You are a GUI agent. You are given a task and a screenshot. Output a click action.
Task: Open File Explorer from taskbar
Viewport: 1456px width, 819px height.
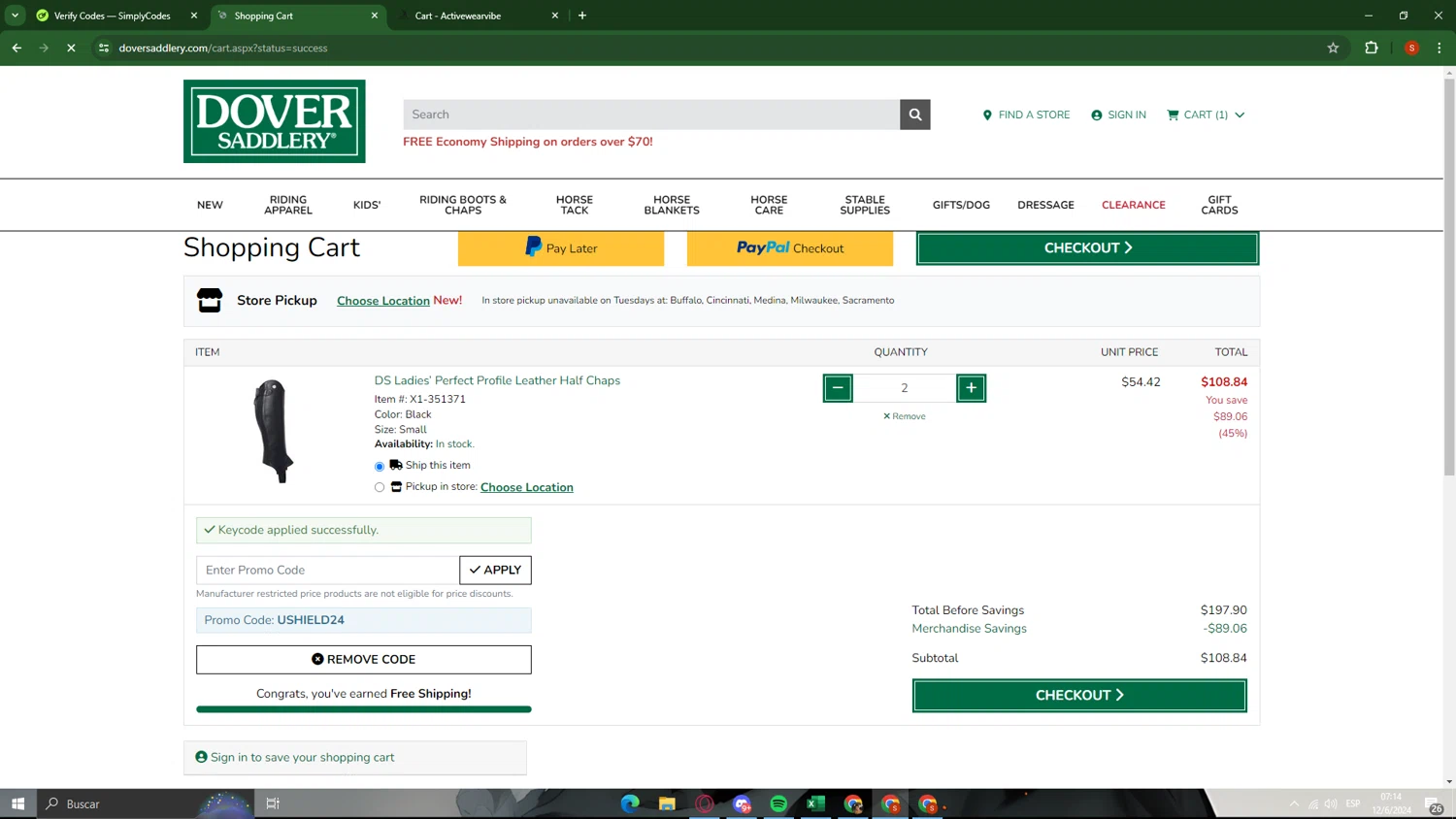point(667,803)
